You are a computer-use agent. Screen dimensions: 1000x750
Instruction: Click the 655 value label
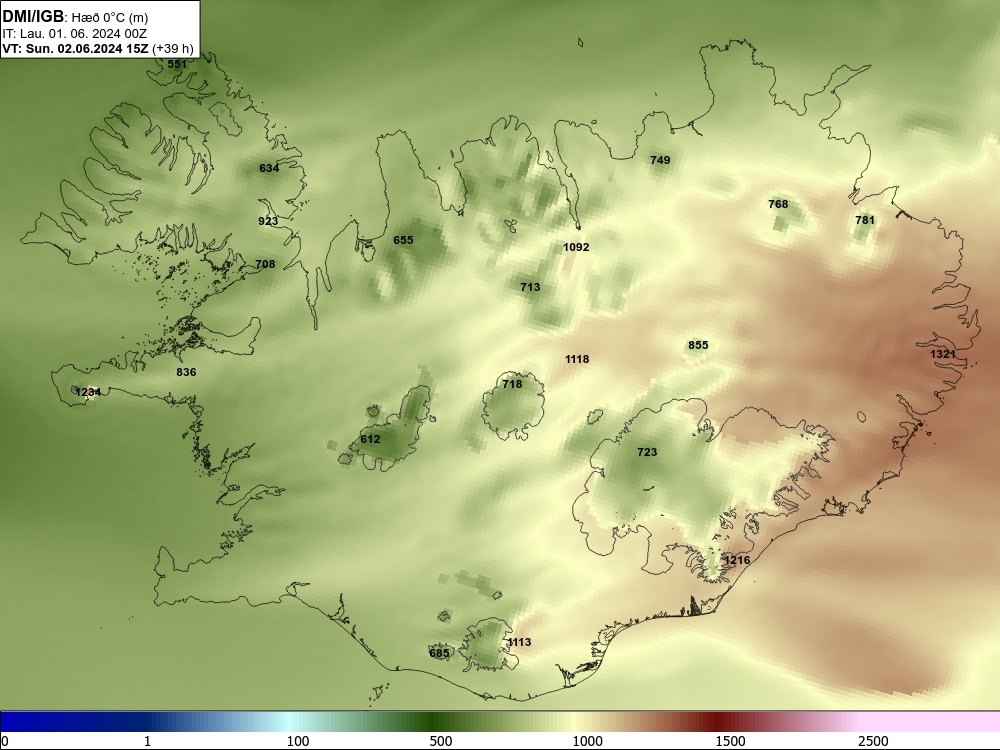[403, 240]
